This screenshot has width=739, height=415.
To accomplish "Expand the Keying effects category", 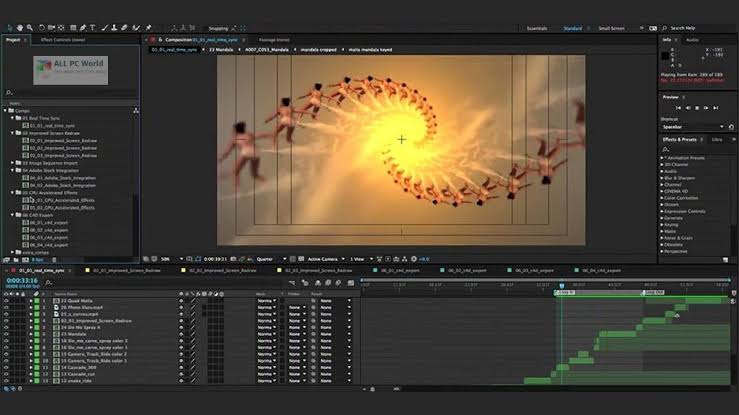I will coord(662,225).
